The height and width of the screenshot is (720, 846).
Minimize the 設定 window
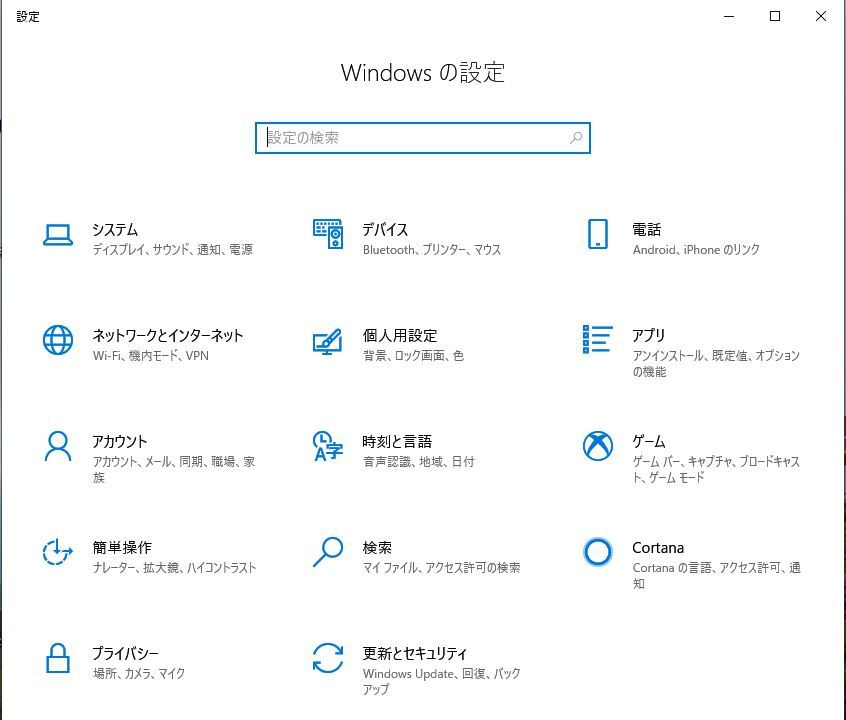[x=729, y=16]
